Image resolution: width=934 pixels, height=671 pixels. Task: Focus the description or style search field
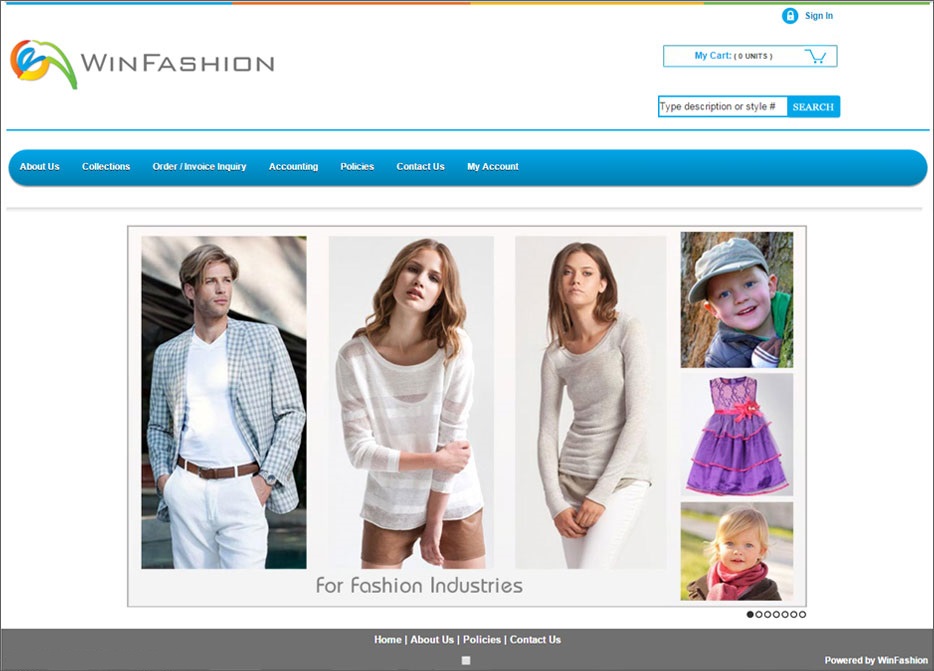(x=723, y=107)
